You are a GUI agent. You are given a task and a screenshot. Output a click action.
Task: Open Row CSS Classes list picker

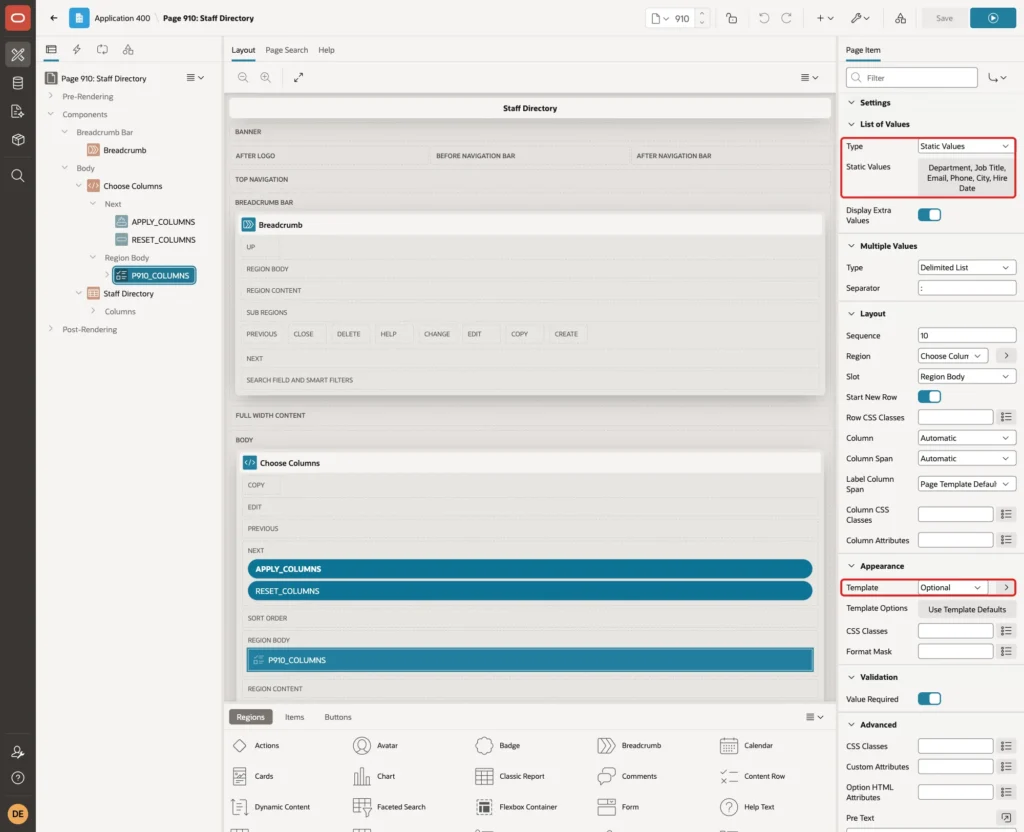coord(1006,417)
